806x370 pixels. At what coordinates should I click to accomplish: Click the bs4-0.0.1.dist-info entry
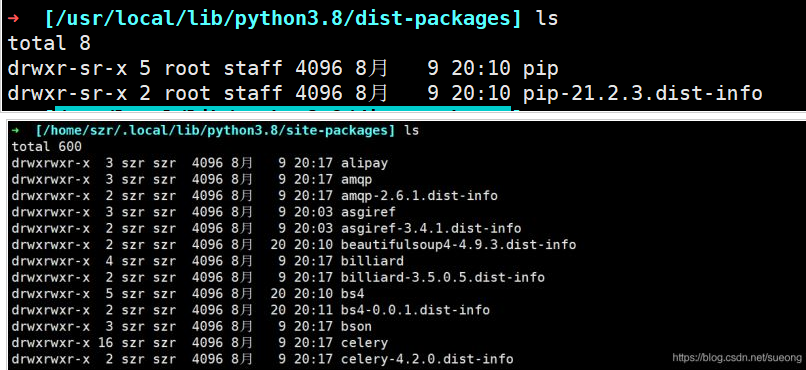415,310
